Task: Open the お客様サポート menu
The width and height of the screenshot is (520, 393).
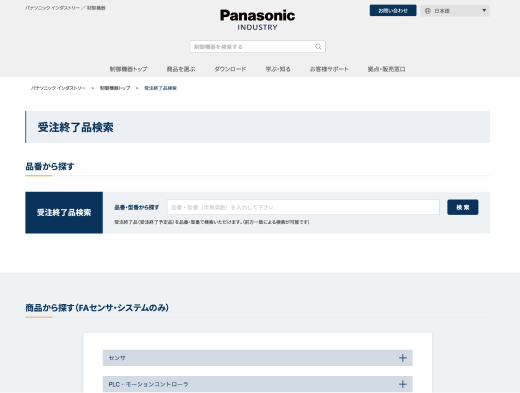Action: coord(329,69)
